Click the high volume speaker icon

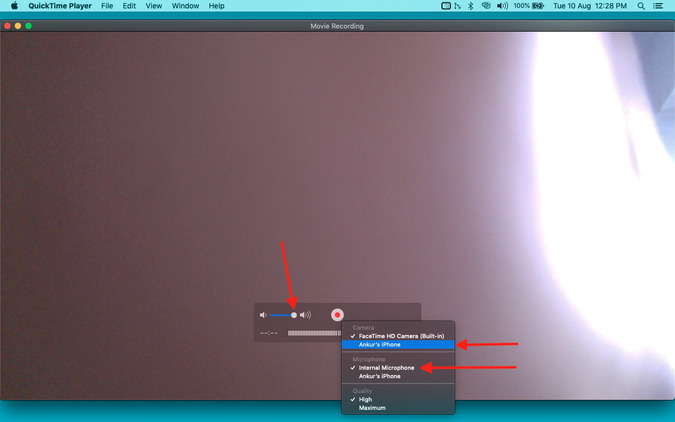tap(305, 315)
